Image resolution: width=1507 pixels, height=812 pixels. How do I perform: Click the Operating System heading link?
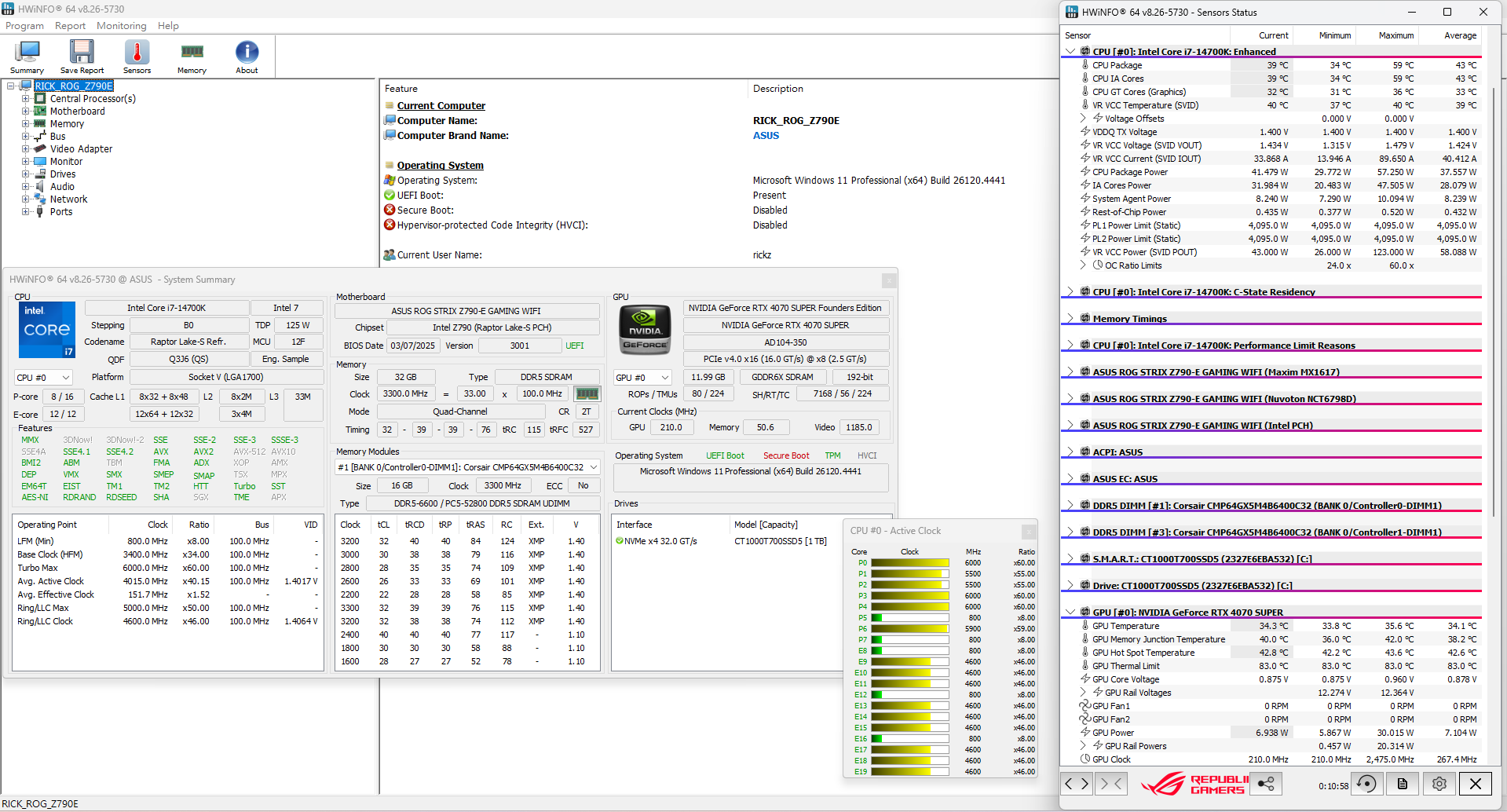[x=440, y=165]
